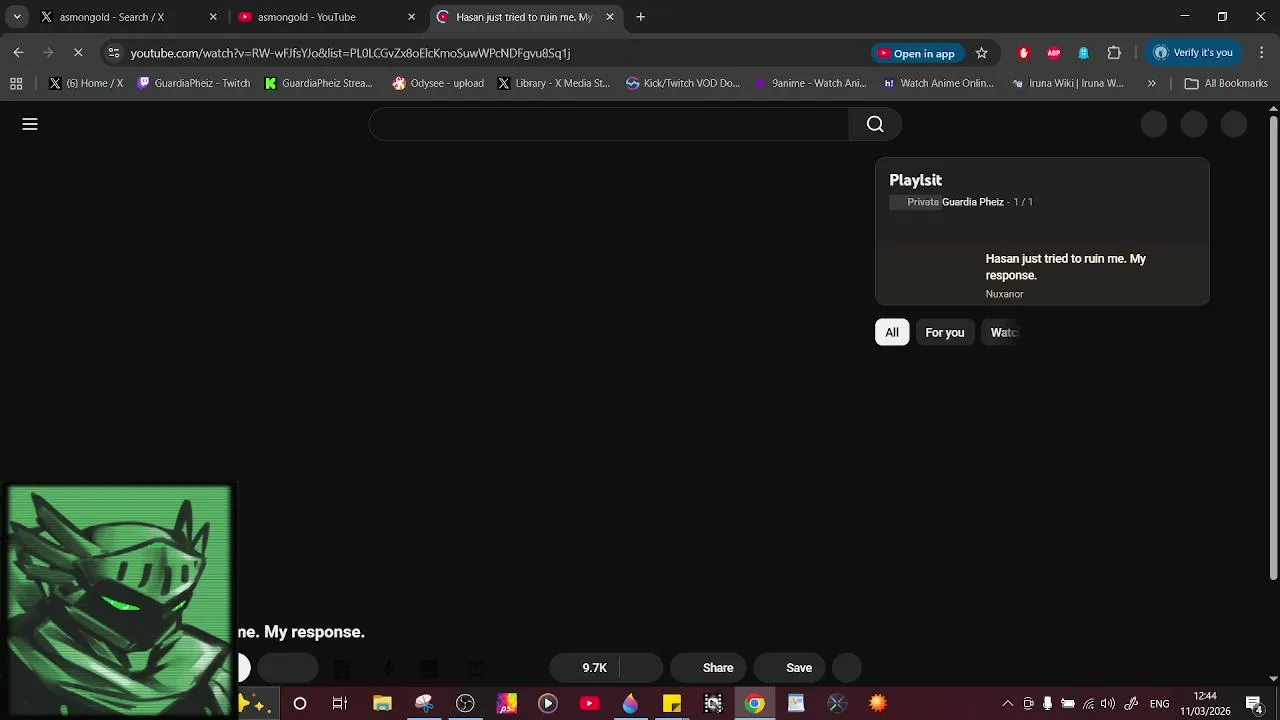Click the Nuxanor channel name in playlist
The image size is (1280, 720).
1004,294
